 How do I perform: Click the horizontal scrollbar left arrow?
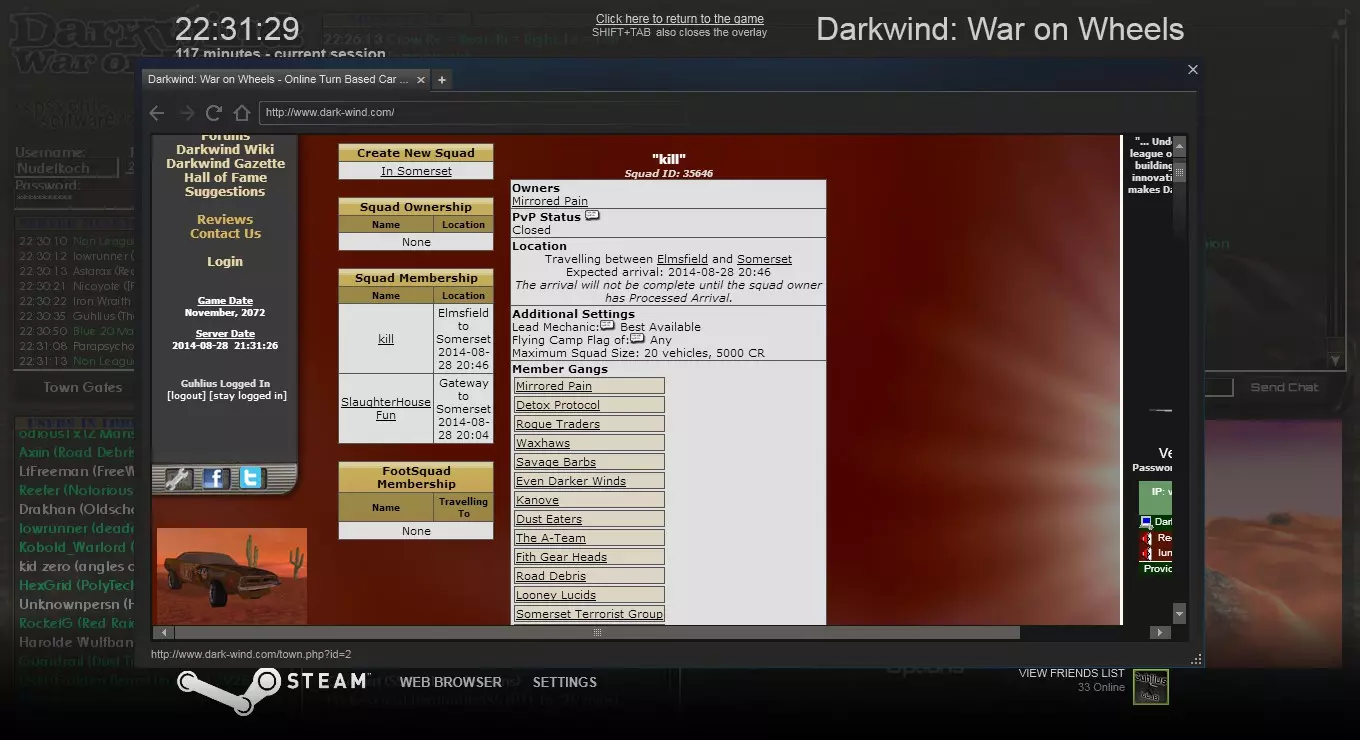[162, 633]
